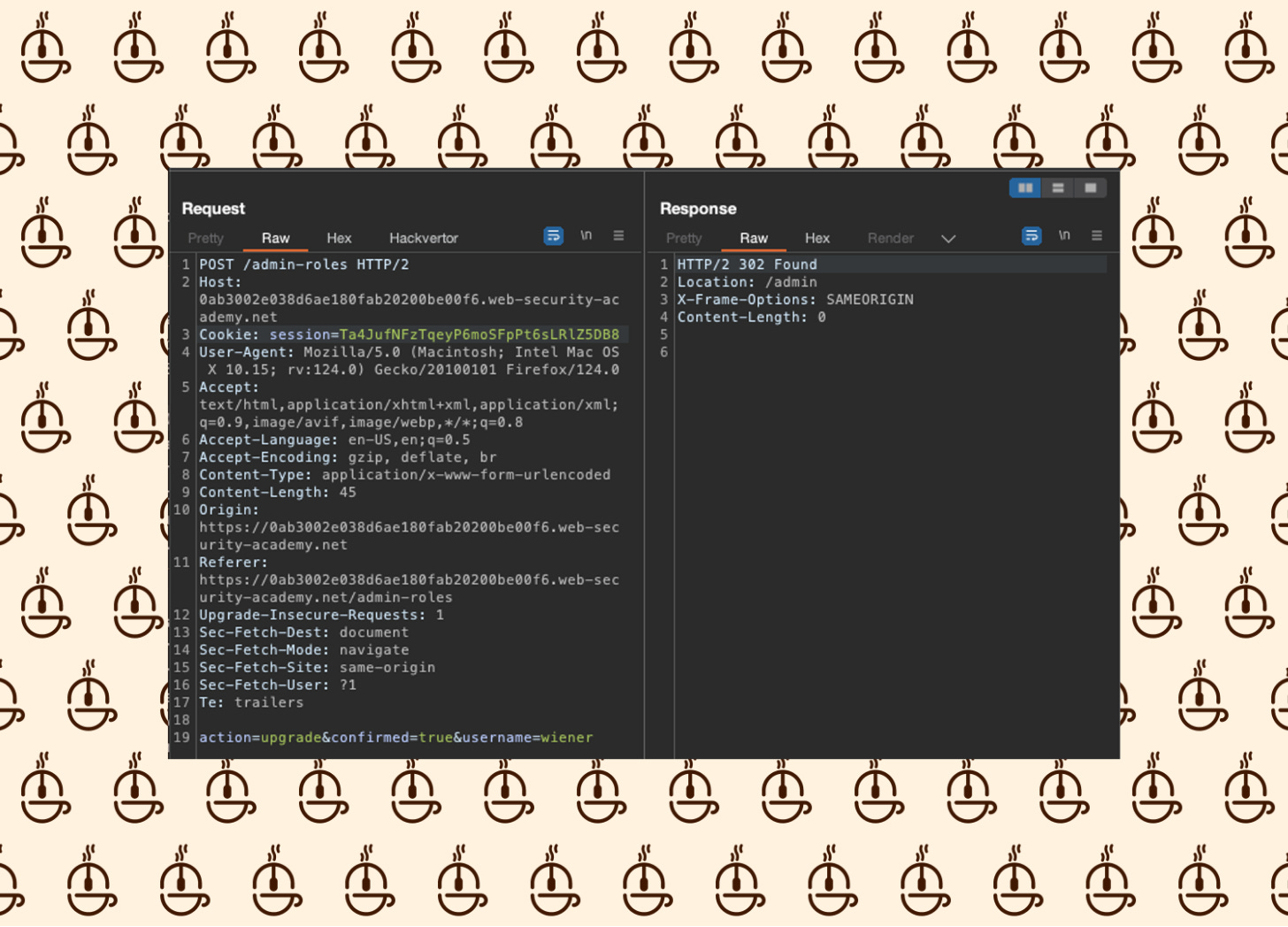1288x927 pixels.
Task: Click the Sec-Fetch-Site: same-origin line
Action: [x=318, y=668]
